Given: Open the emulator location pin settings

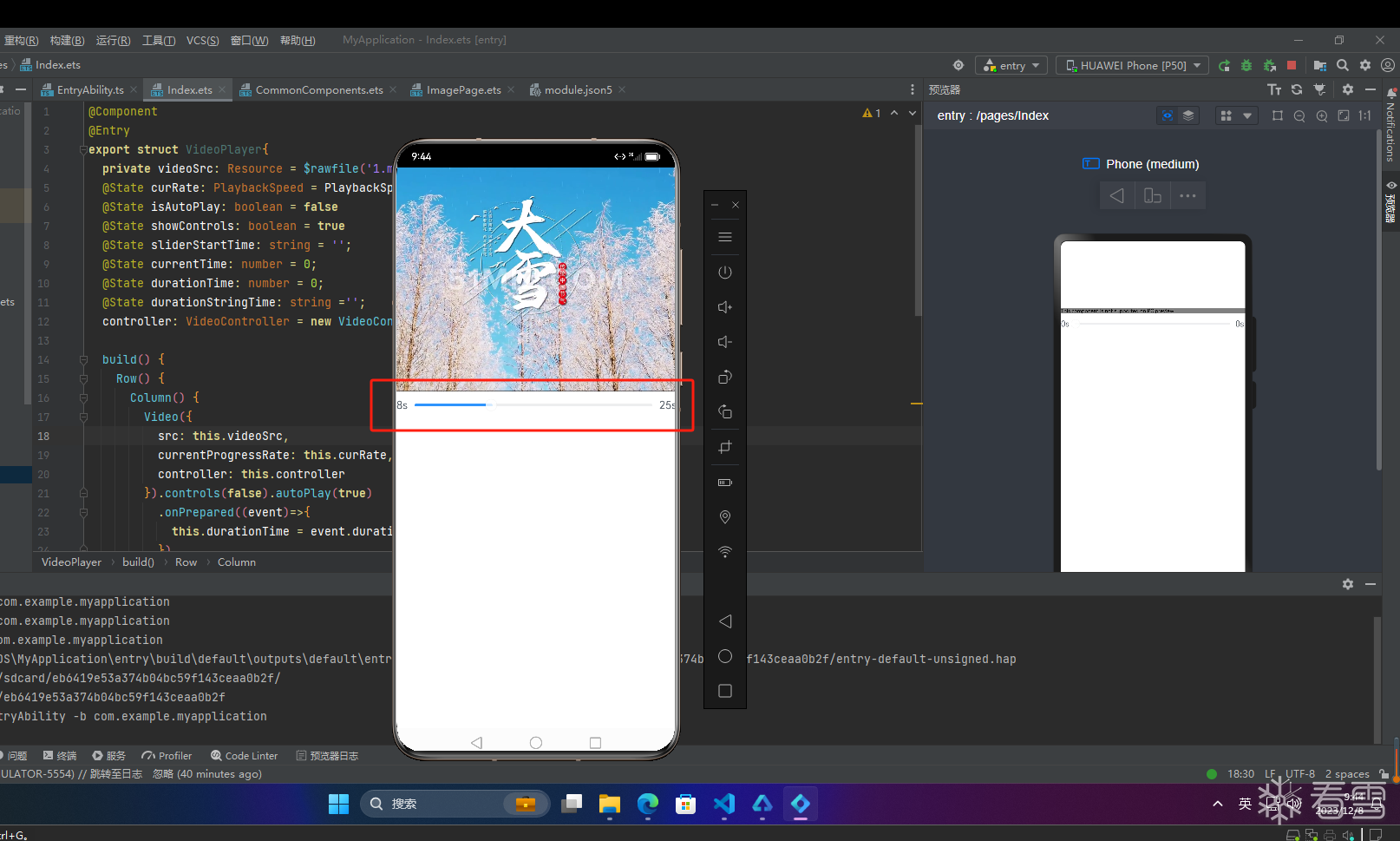Looking at the screenshot, I should (x=725, y=517).
